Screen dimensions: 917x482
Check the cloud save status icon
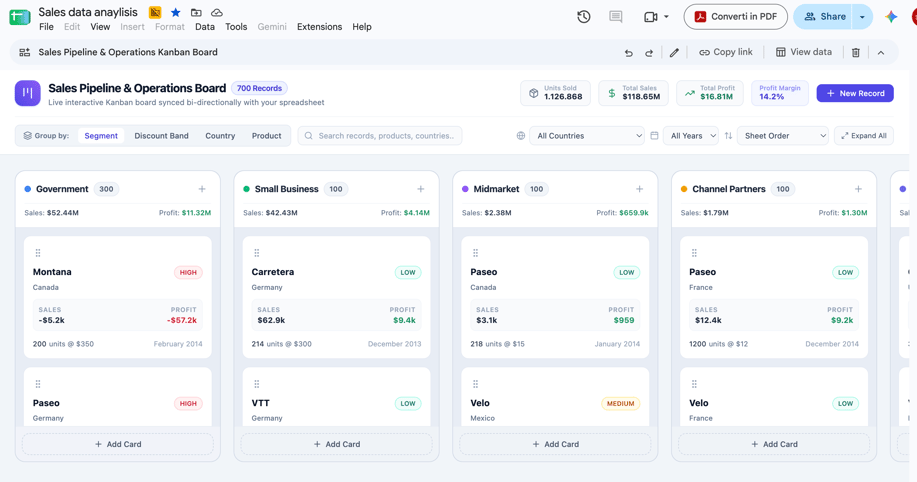tap(217, 12)
